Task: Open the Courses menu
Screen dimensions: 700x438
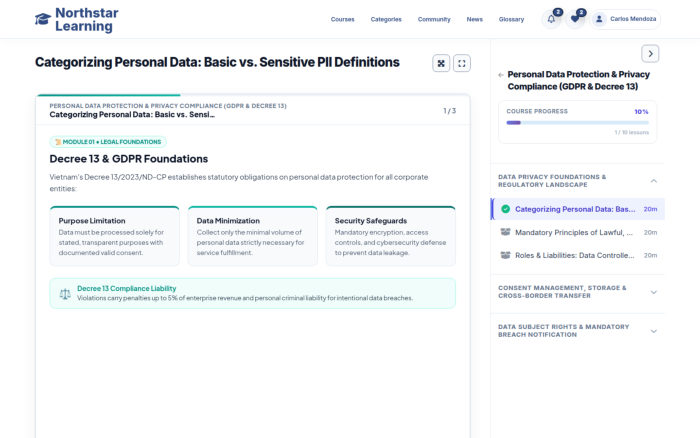Action: (x=342, y=19)
